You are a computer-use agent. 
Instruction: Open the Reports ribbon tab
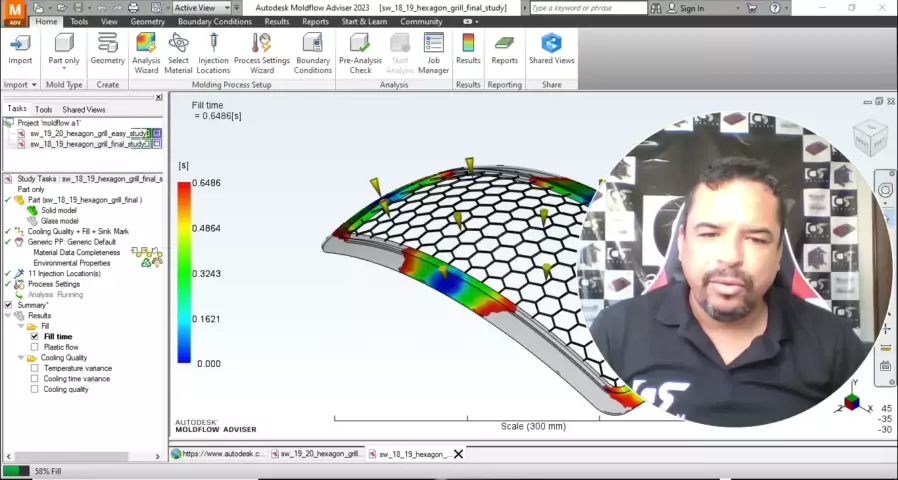pos(315,21)
